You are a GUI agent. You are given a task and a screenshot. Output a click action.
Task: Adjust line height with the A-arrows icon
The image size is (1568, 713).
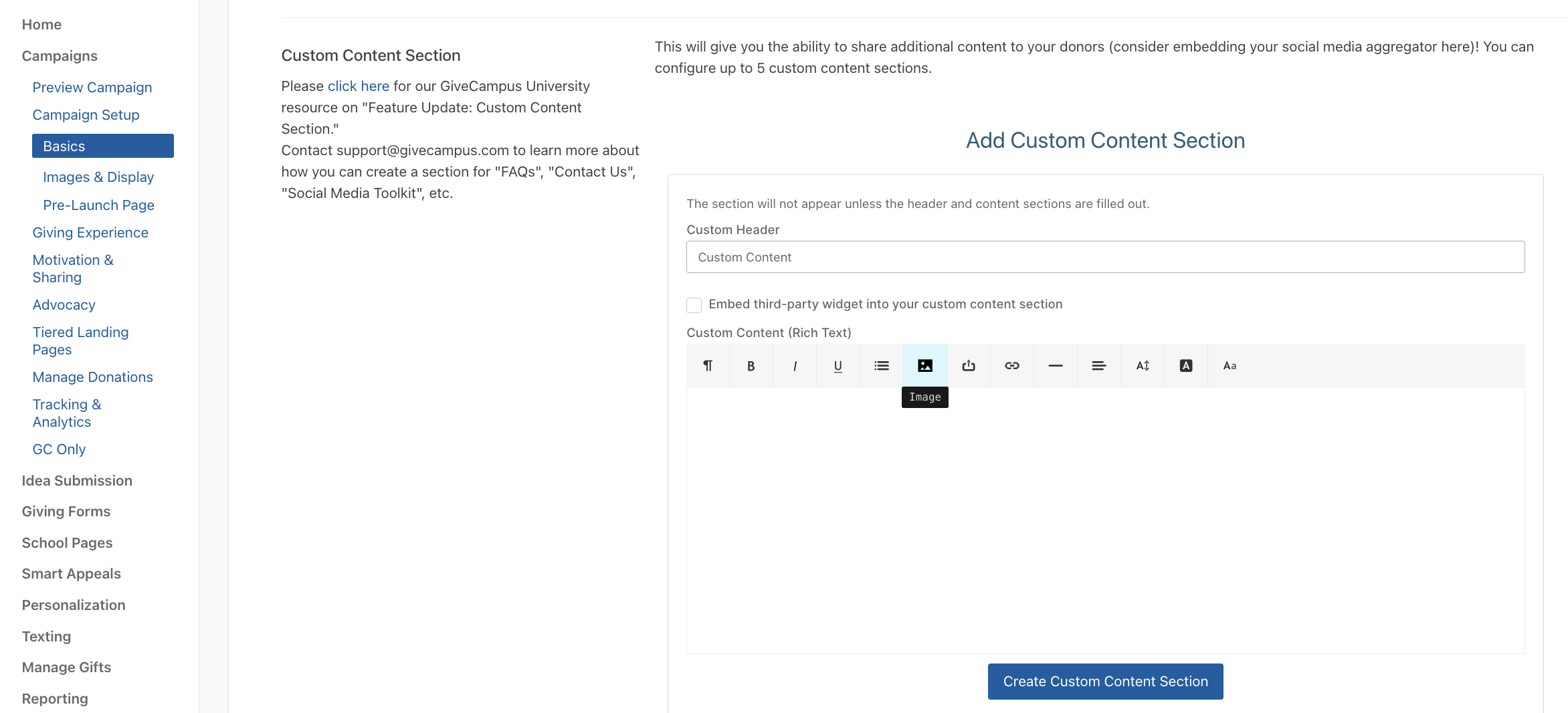[1142, 365]
